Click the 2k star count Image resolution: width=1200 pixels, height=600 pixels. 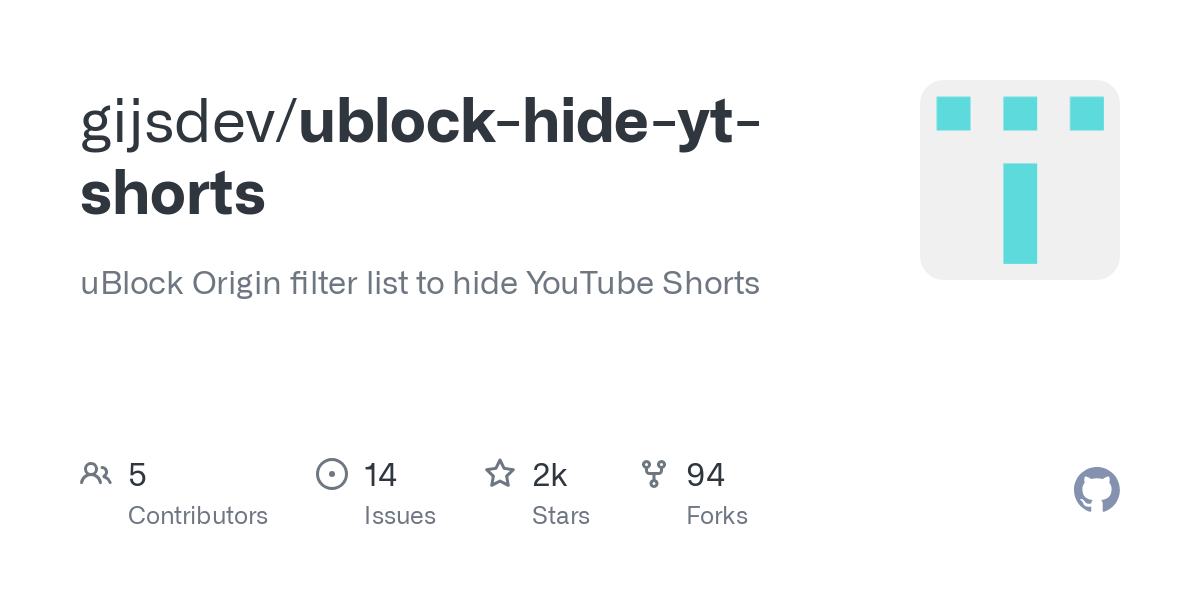[550, 475]
